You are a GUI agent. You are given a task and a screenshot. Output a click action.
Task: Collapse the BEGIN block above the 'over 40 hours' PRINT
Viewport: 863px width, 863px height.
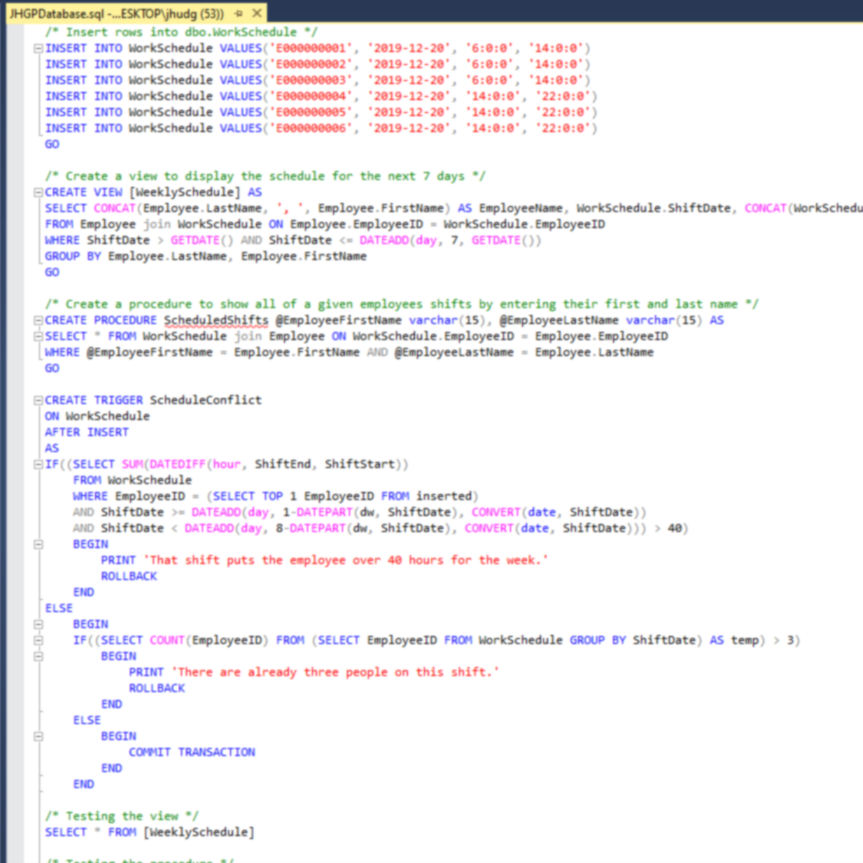pyautogui.click(x=38, y=544)
